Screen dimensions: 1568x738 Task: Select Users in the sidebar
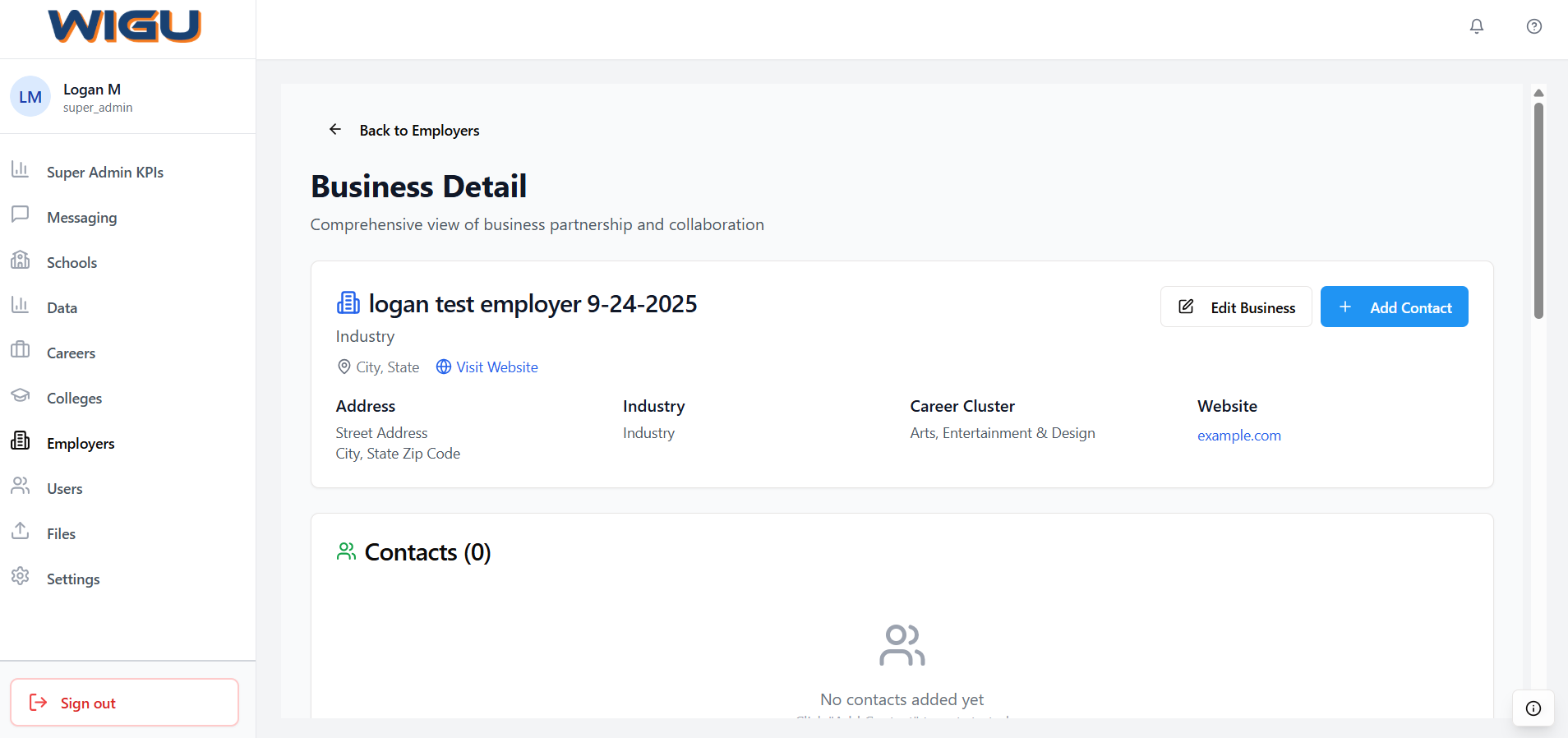64,489
